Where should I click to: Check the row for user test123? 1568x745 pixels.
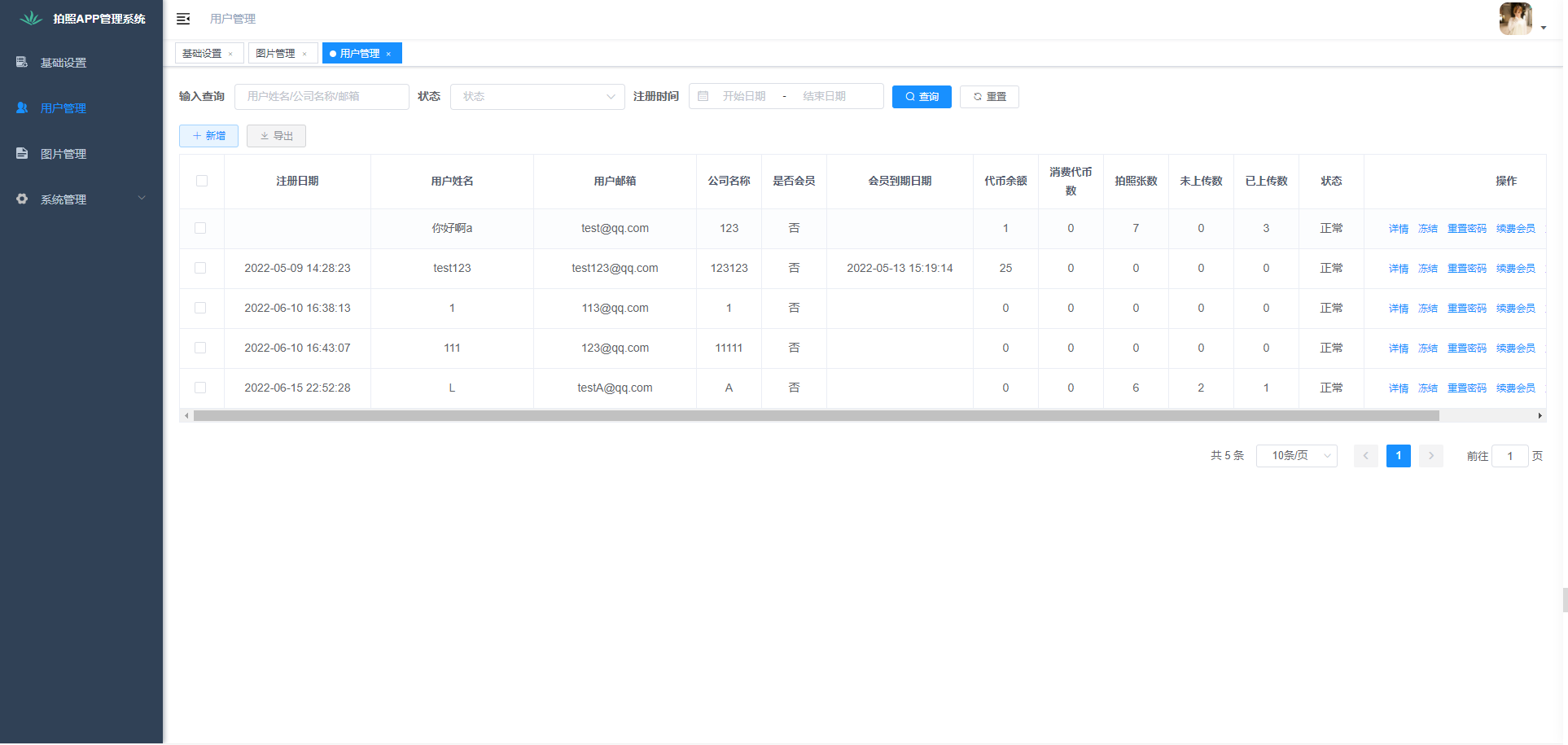[x=200, y=269]
